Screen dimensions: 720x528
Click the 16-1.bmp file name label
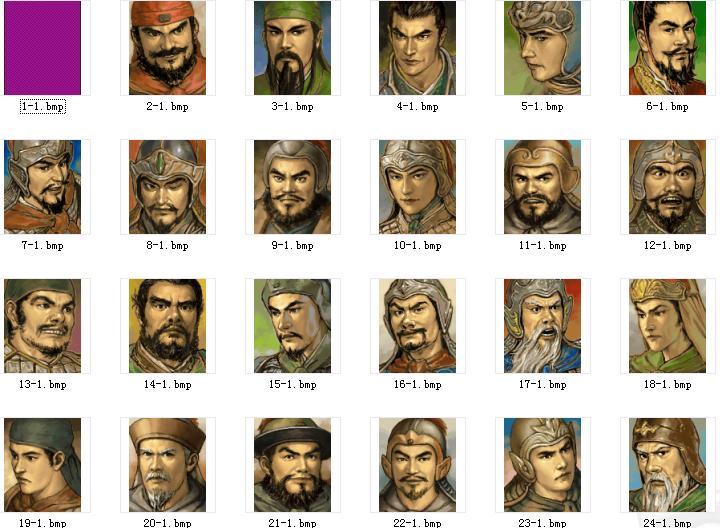[417, 385]
